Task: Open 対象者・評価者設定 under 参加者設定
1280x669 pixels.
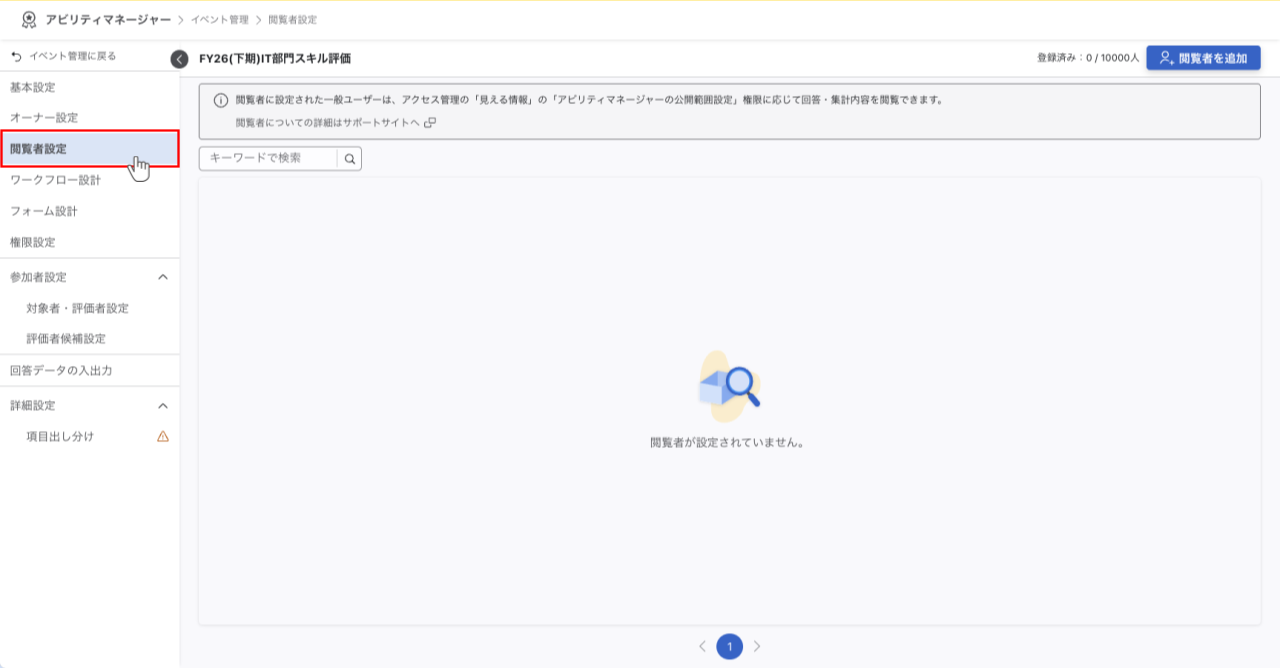Action: [90, 308]
